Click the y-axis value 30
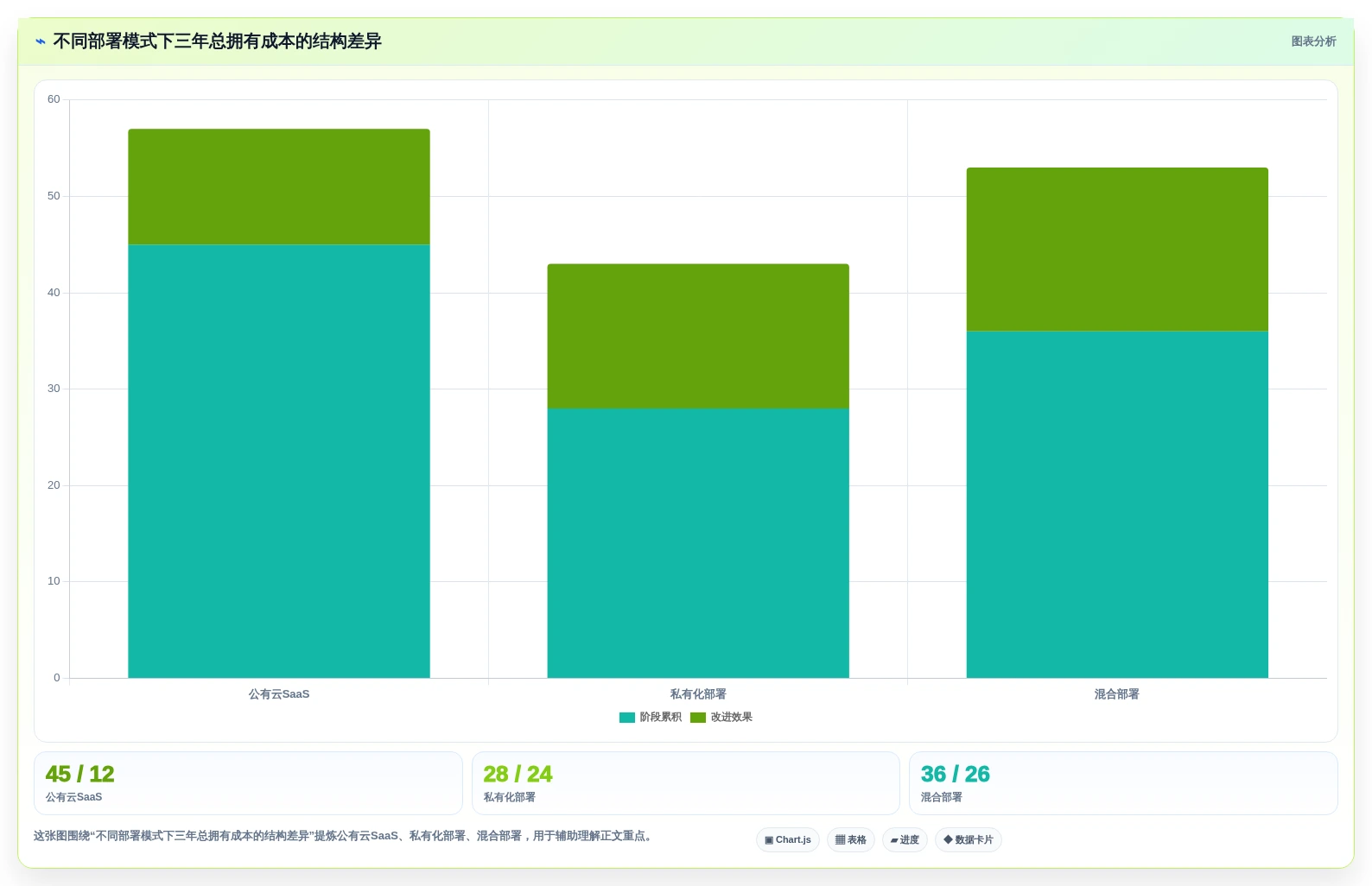This screenshot has width=1372, height=886. tap(54, 389)
